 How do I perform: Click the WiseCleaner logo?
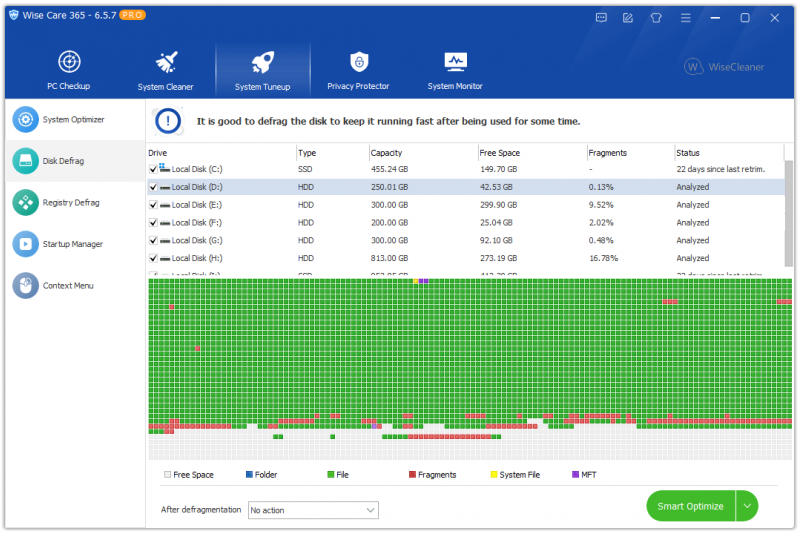coord(724,67)
